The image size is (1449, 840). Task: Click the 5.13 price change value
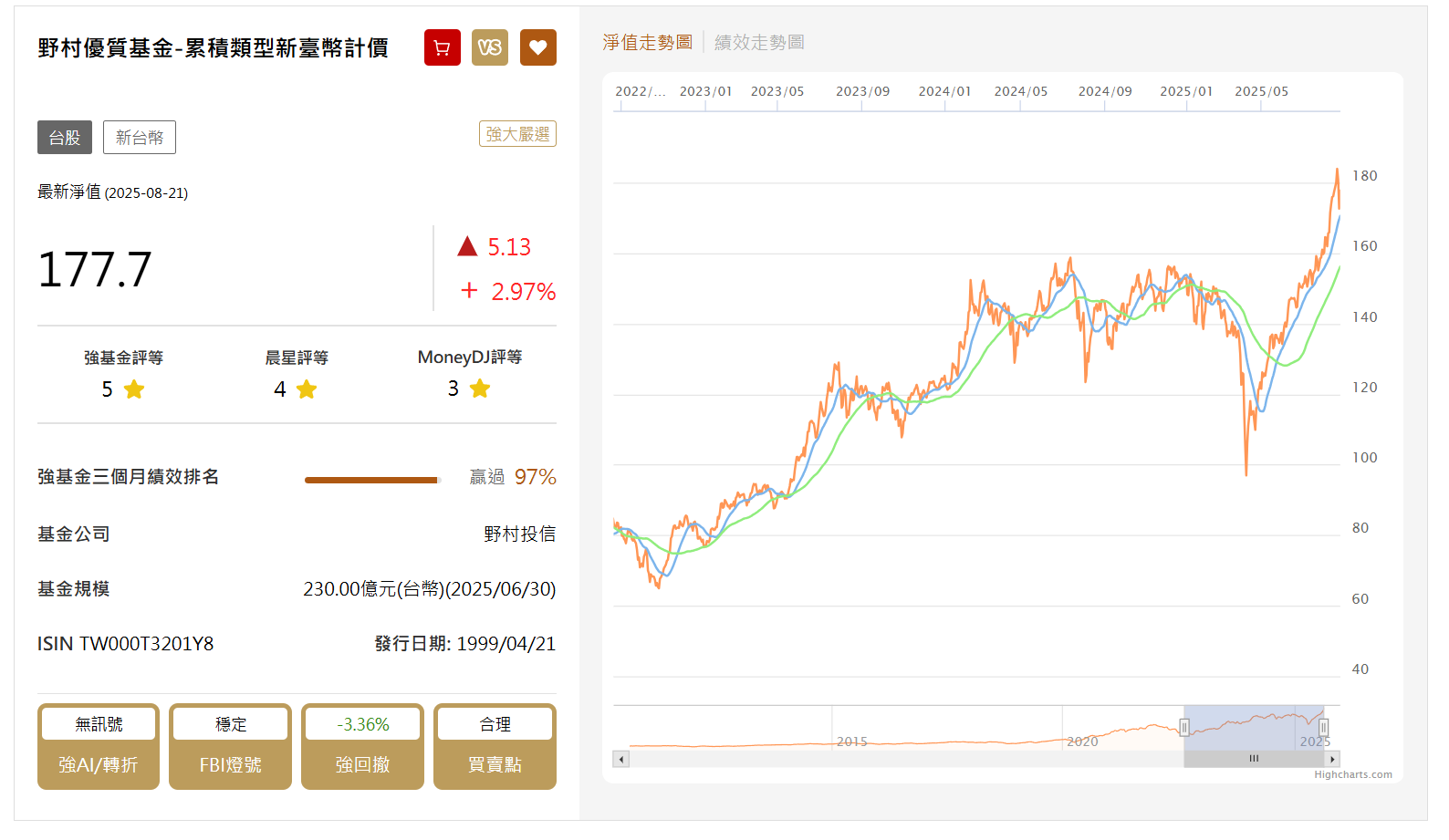(x=509, y=247)
